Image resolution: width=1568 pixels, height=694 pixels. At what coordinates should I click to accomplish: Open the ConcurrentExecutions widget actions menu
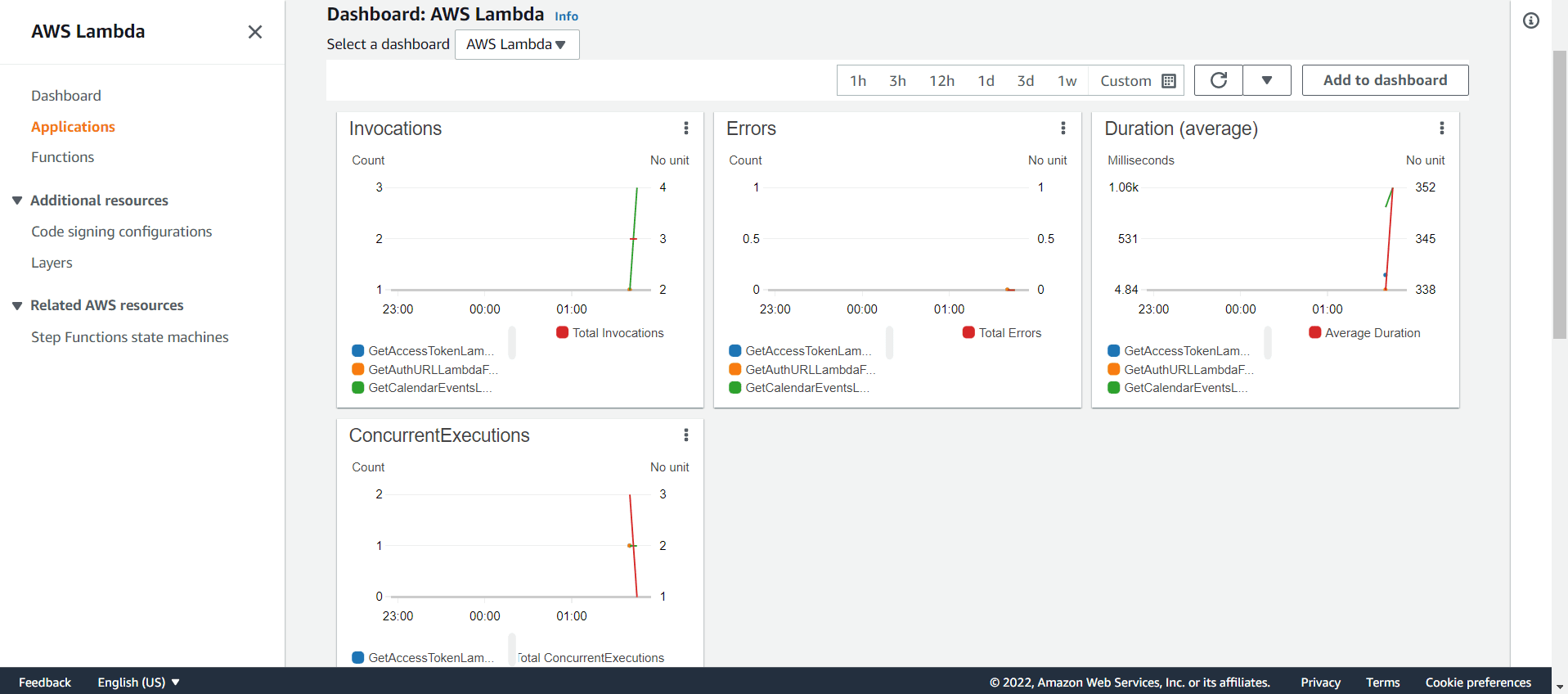click(685, 435)
